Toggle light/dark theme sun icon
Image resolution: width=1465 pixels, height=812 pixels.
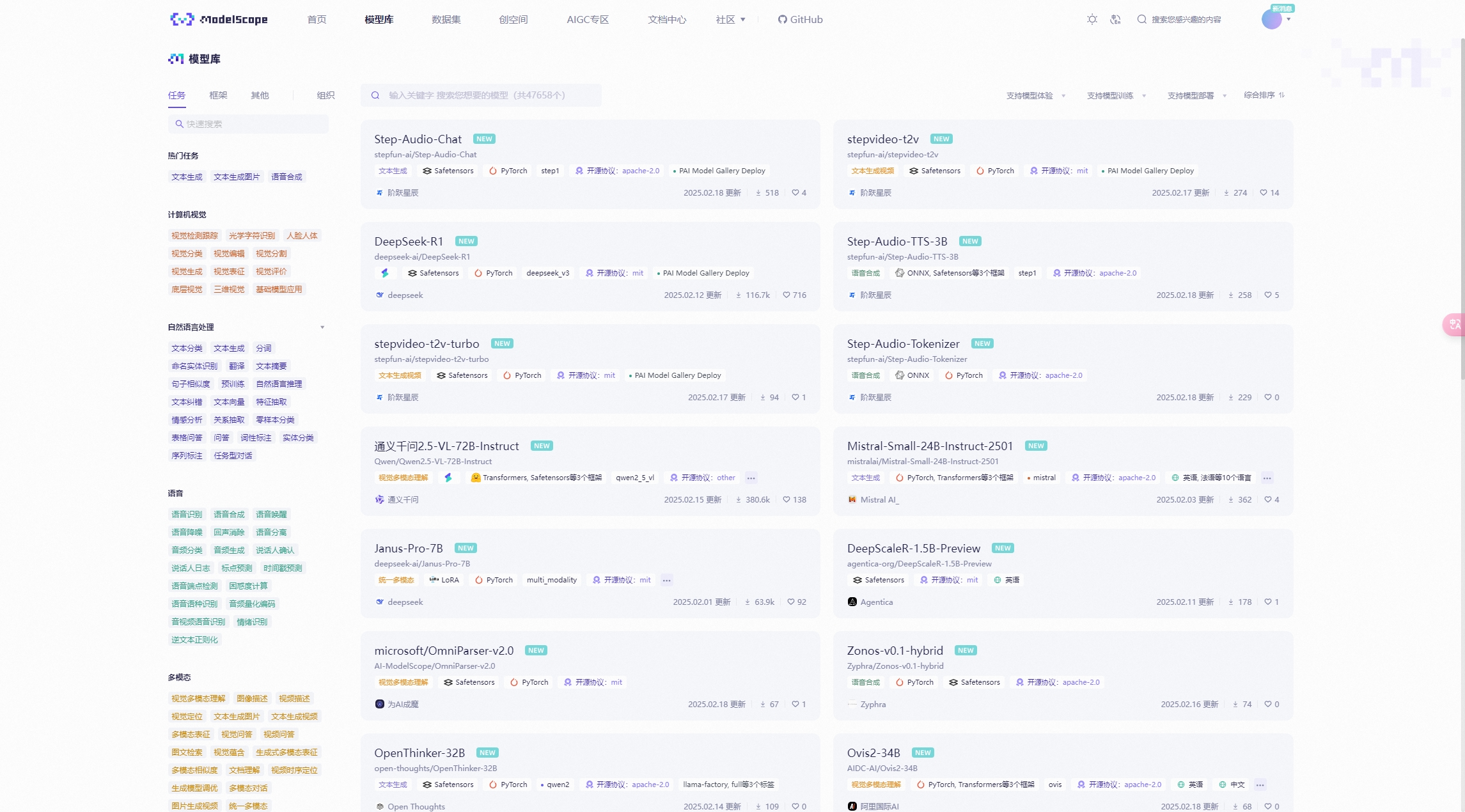click(x=1092, y=19)
